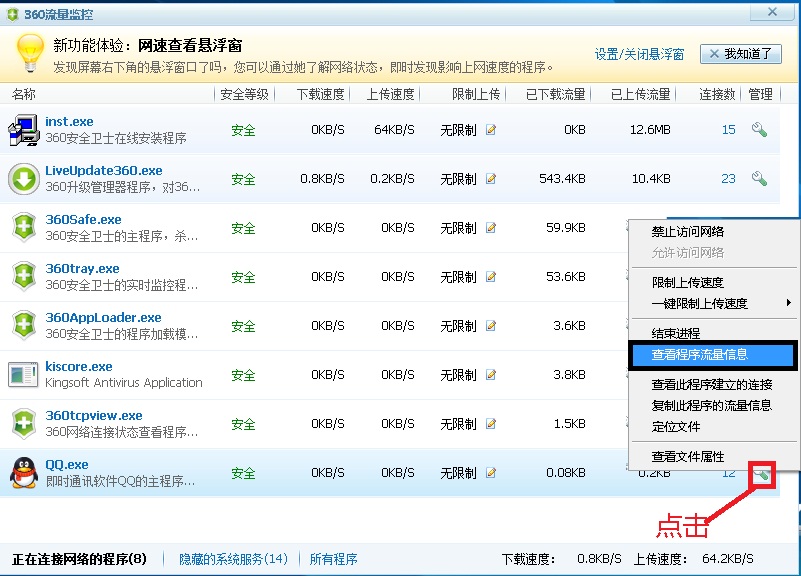Image resolution: width=801 pixels, height=576 pixels.
Task: Switch to the 所有程序 tab
Action: 333,559
